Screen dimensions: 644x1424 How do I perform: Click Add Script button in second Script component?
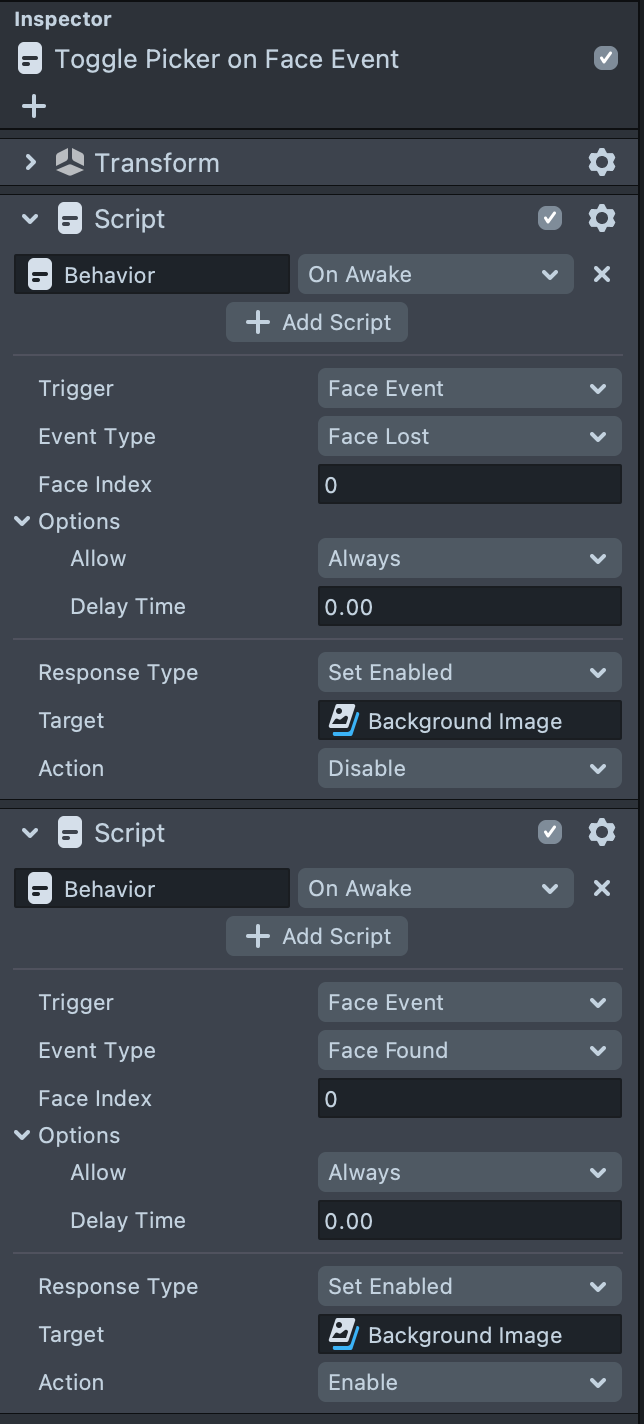(317, 936)
